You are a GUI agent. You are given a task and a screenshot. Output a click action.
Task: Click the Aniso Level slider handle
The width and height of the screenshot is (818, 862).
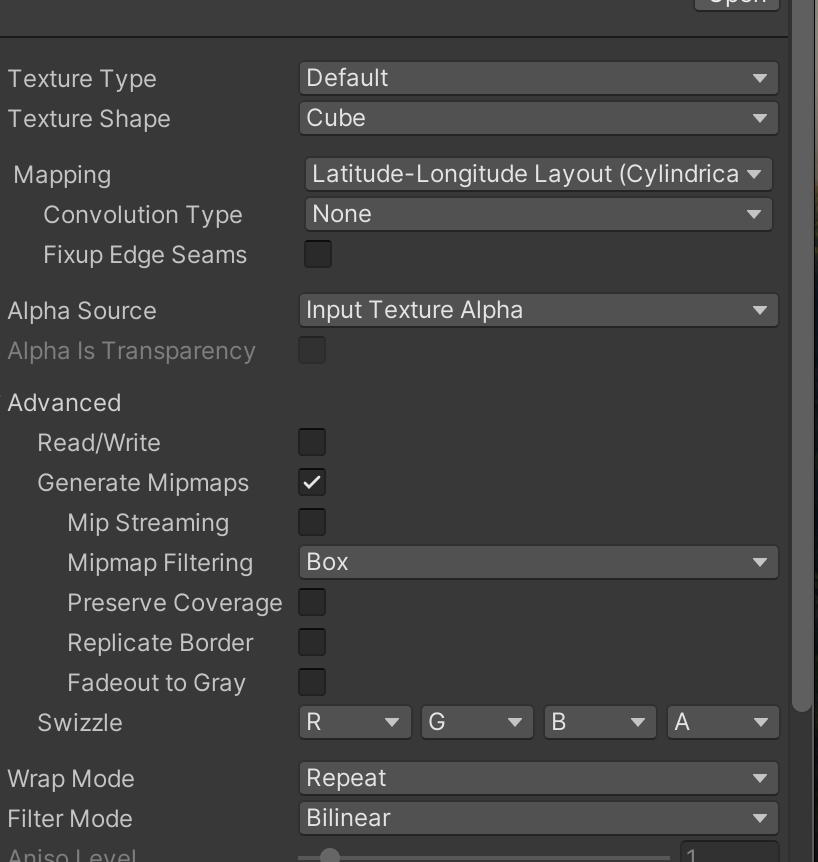tap(329, 855)
